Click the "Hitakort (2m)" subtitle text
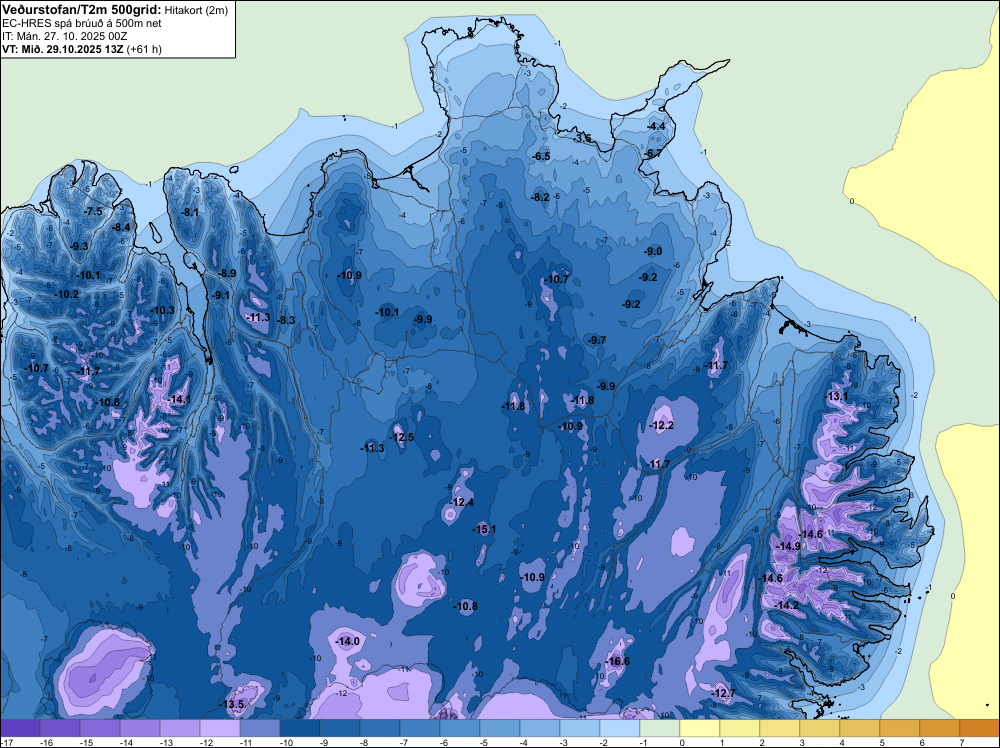The width and height of the screenshot is (1000, 748). click(x=196, y=10)
